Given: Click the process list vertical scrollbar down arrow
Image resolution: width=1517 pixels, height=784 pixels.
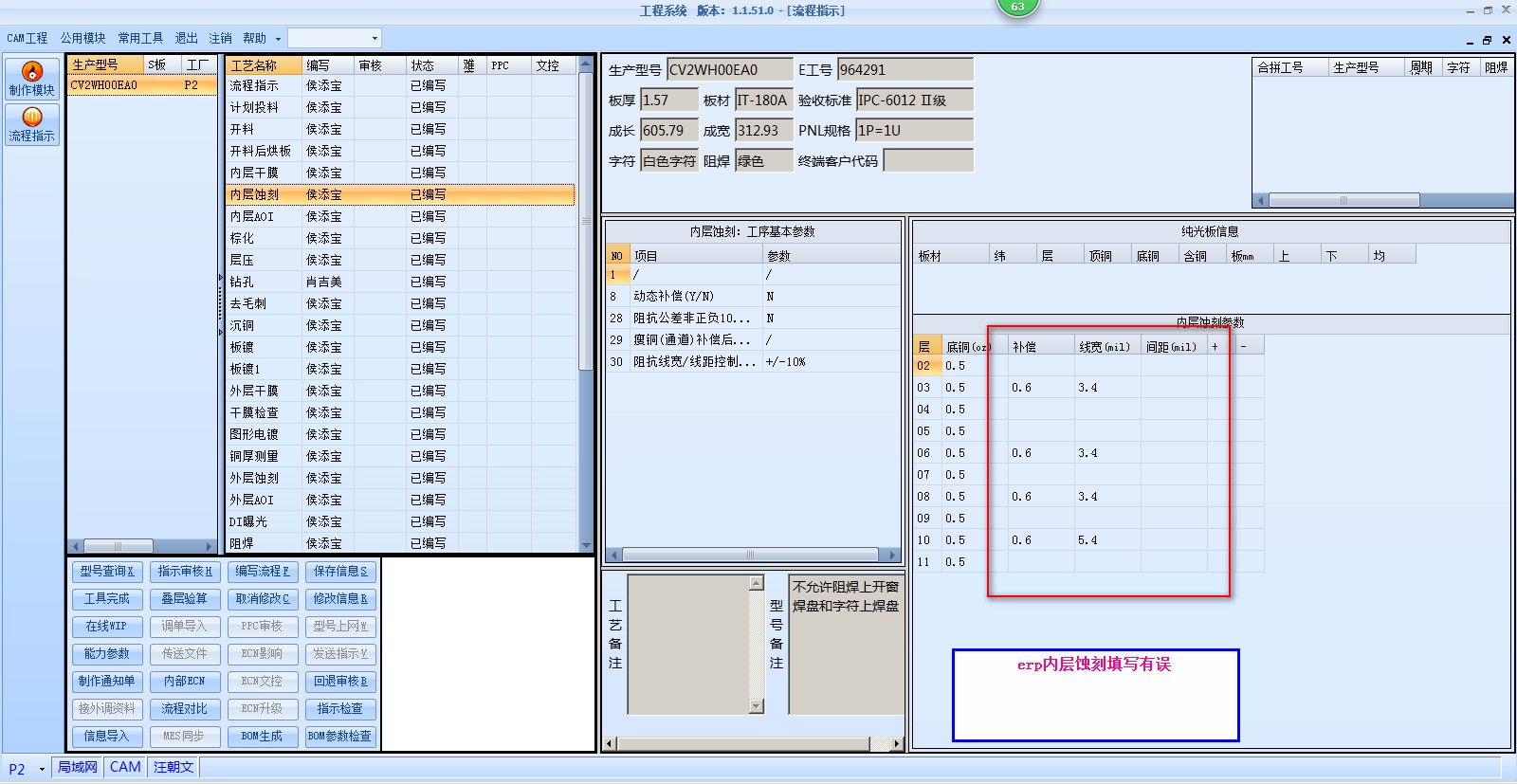Looking at the screenshot, I should click(x=586, y=546).
